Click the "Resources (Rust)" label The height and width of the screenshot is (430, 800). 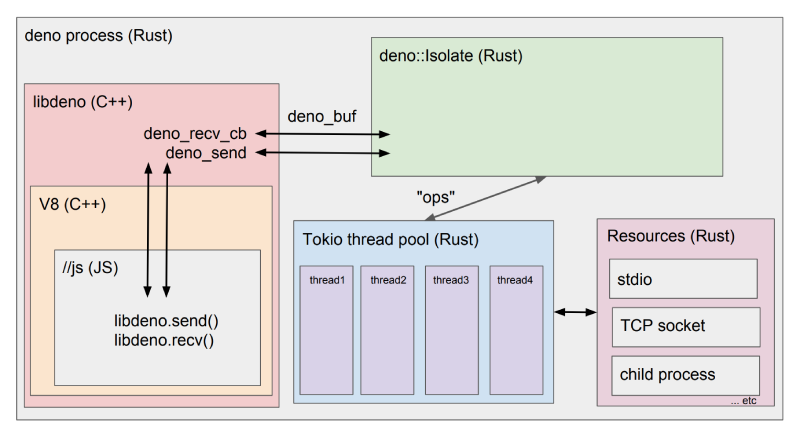pos(671,236)
